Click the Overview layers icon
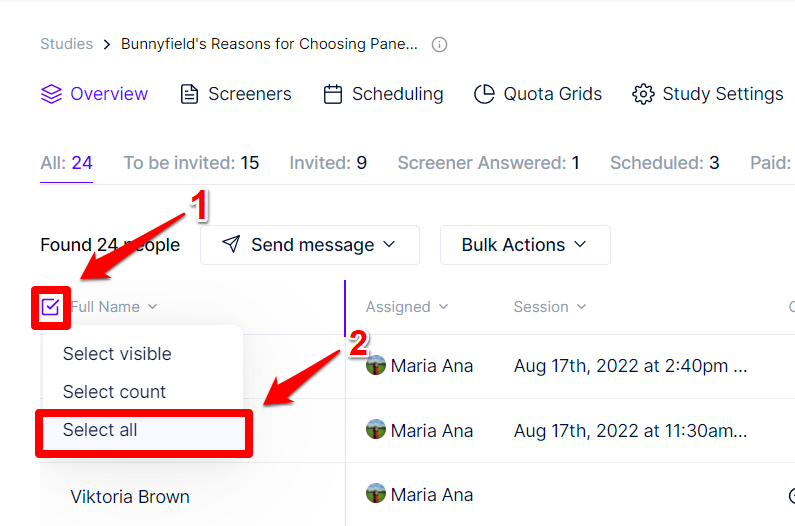This screenshot has height=526, width=795. (51, 94)
